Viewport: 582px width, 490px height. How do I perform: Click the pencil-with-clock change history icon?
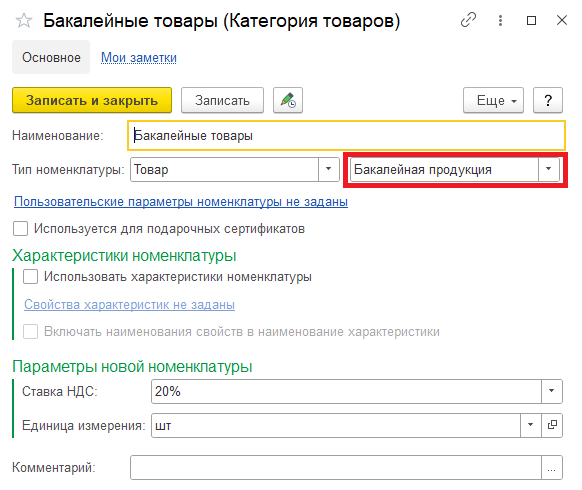tap(288, 100)
